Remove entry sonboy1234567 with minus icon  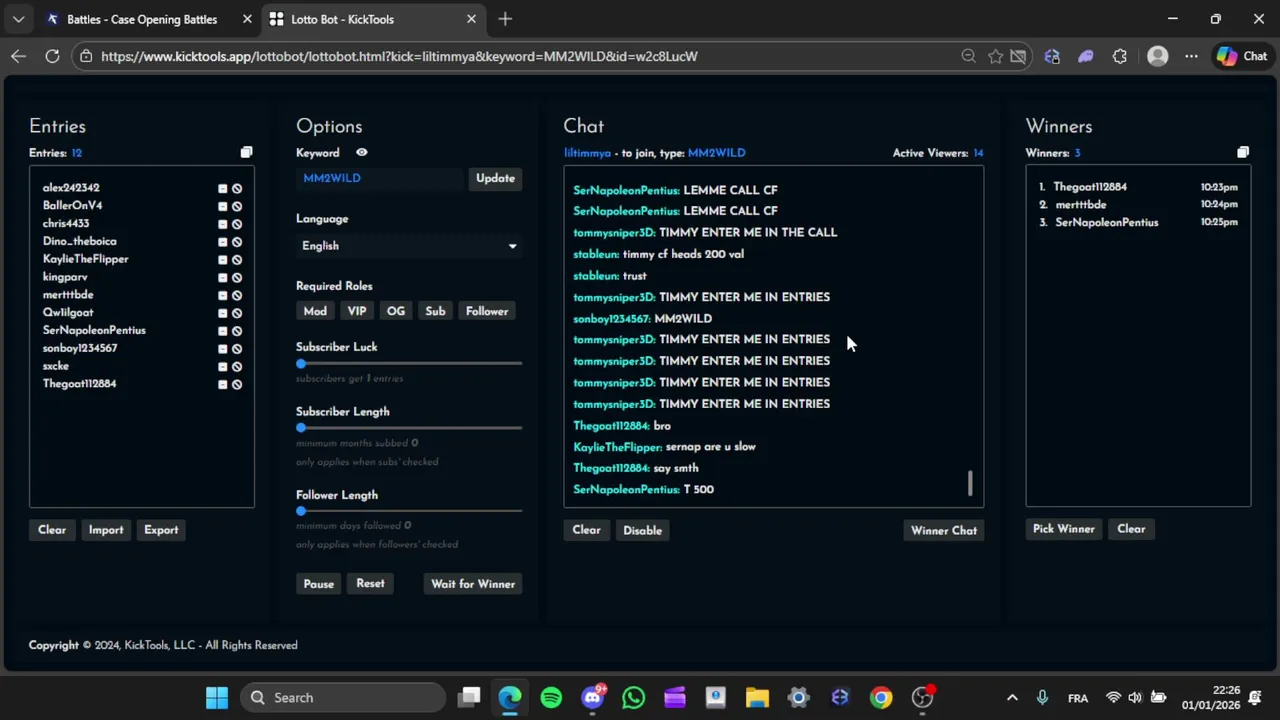(x=223, y=349)
